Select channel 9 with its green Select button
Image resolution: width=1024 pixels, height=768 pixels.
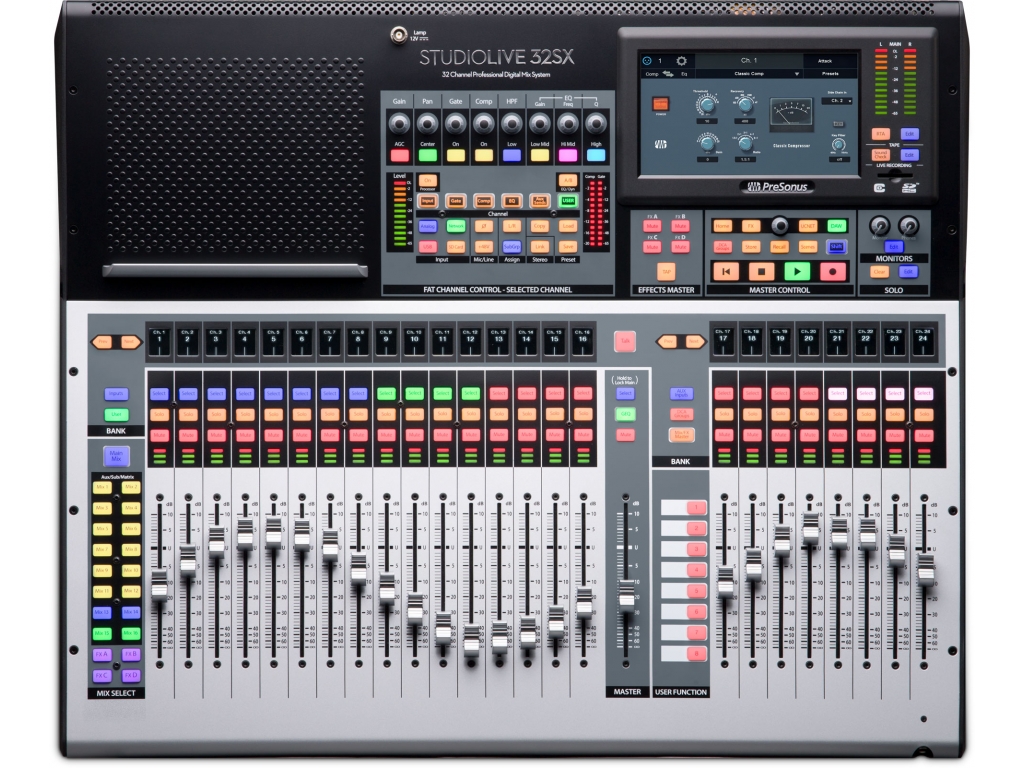(385, 394)
